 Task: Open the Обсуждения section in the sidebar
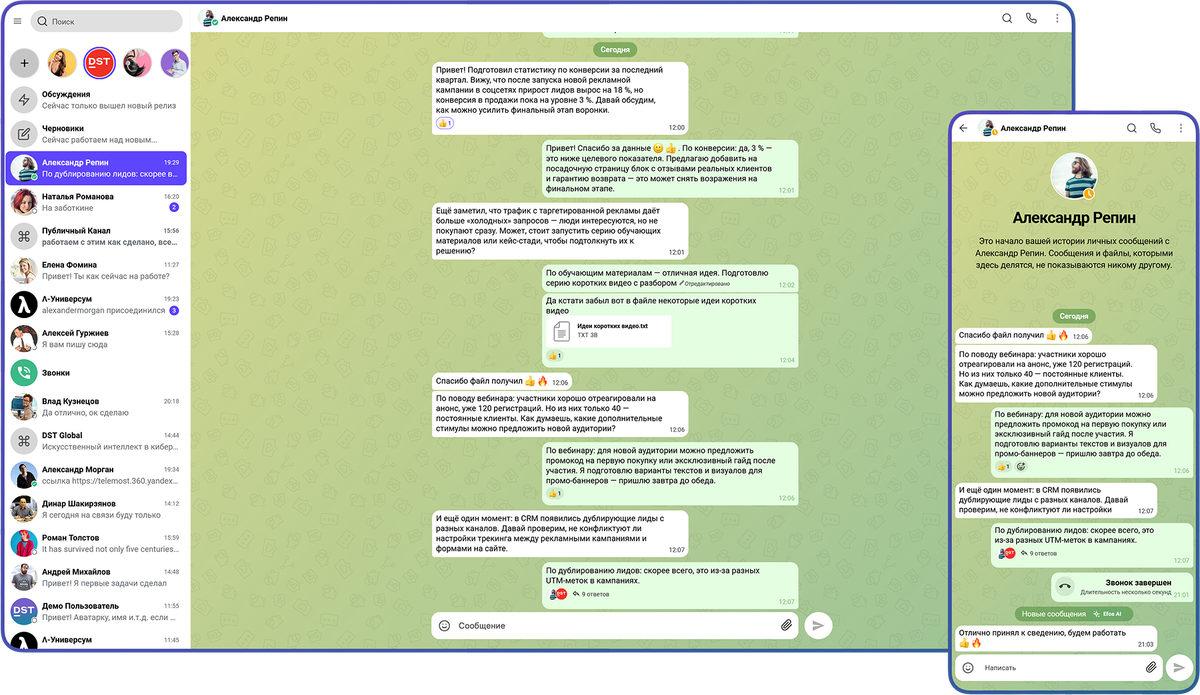pyautogui.click(x=96, y=100)
